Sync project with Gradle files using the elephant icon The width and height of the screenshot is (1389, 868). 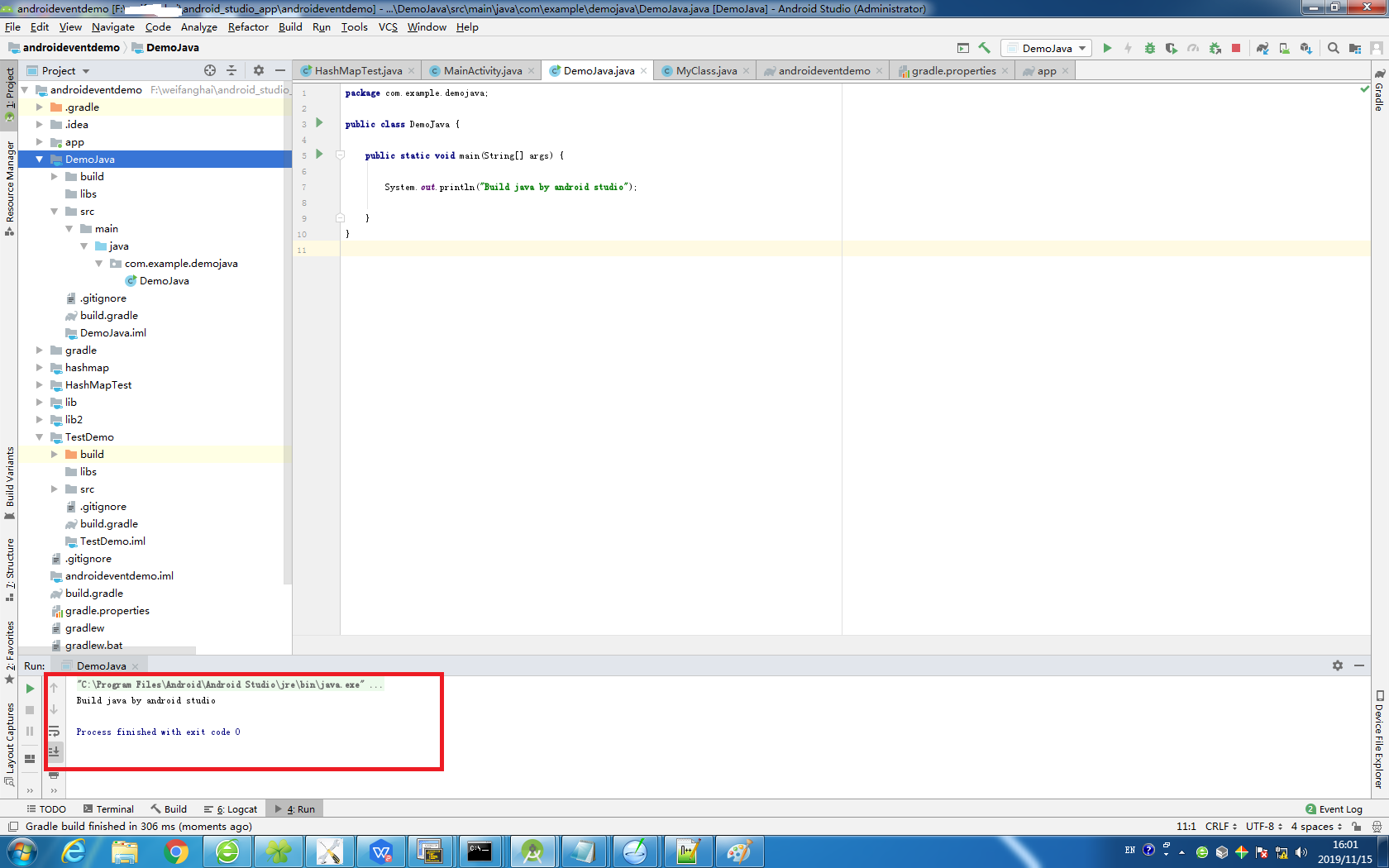(x=1263, y=48)
